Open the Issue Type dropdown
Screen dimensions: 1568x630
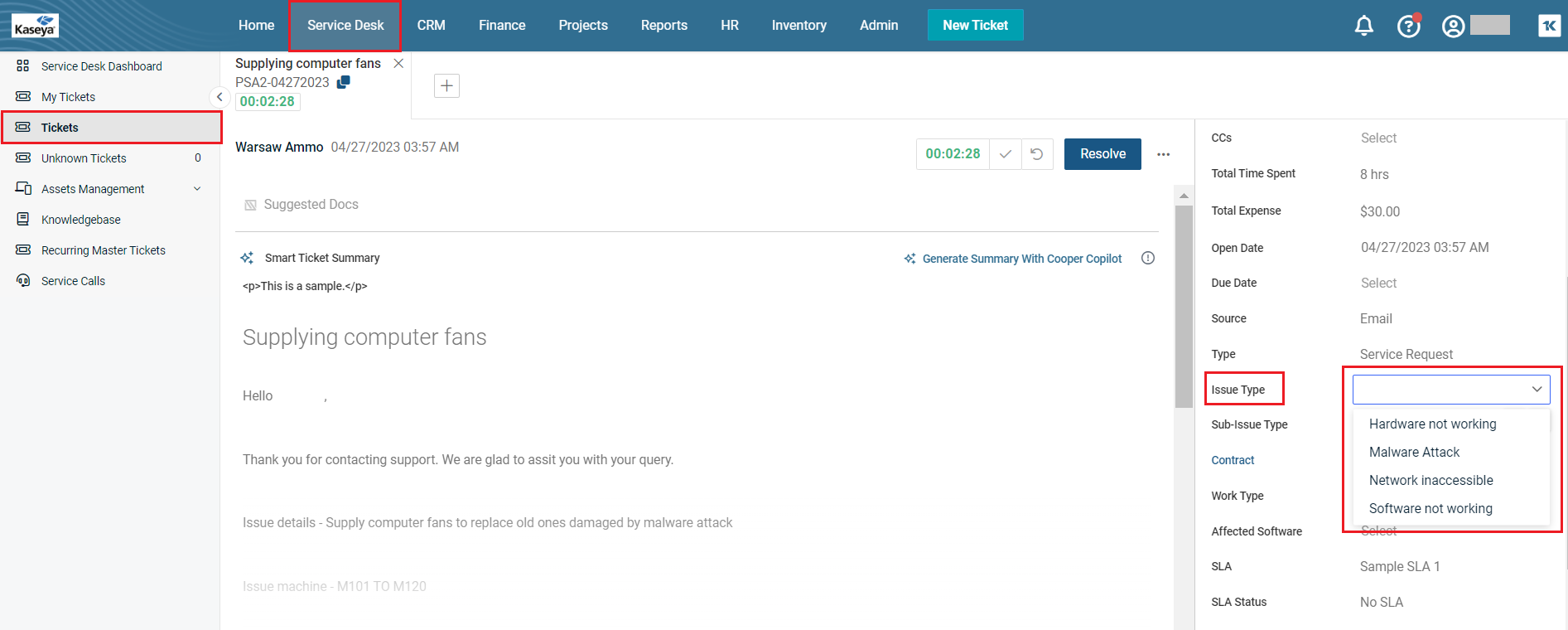pos(1451,389)
